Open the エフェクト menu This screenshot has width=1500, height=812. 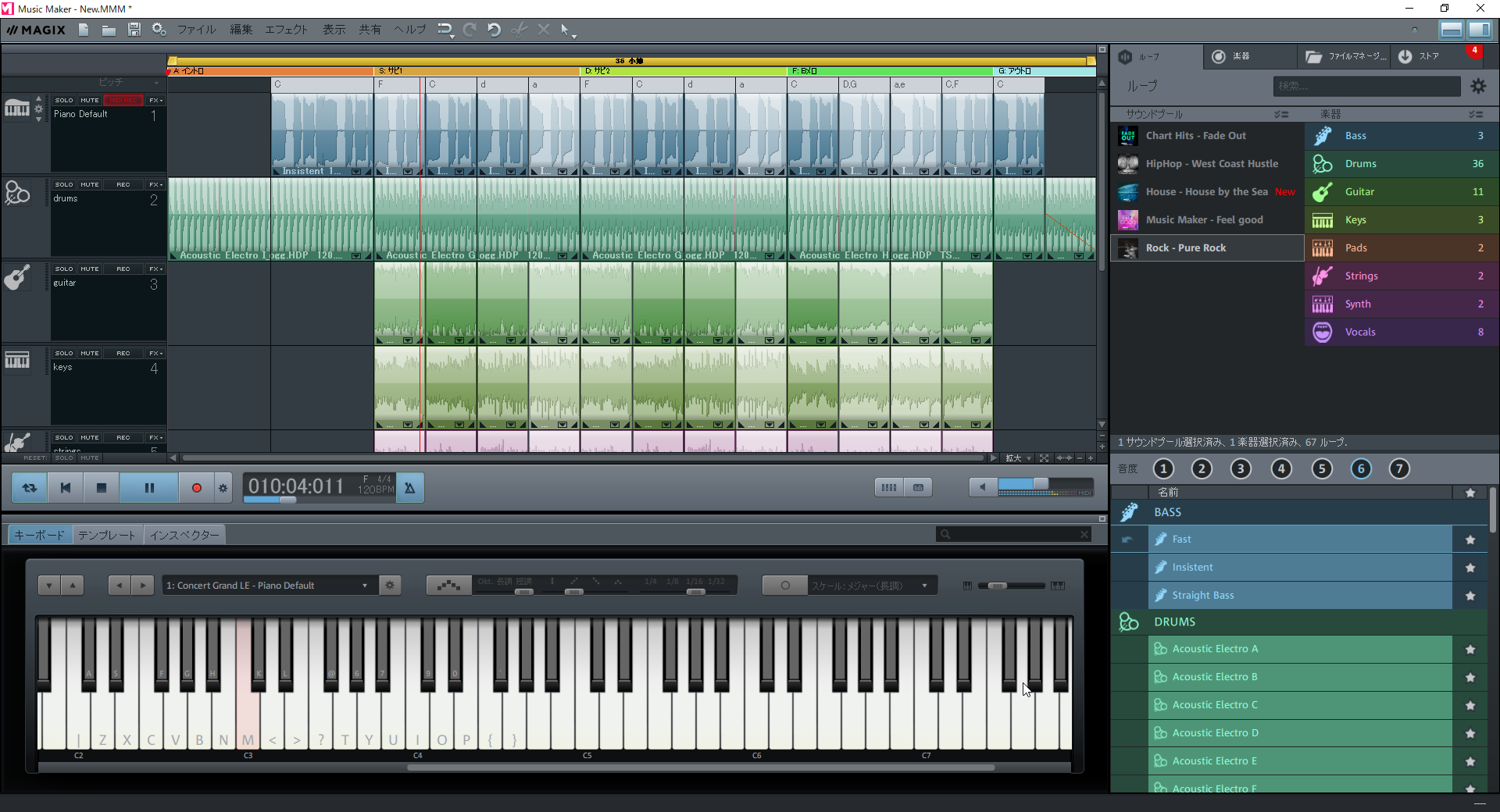click(x=287, y=30)
